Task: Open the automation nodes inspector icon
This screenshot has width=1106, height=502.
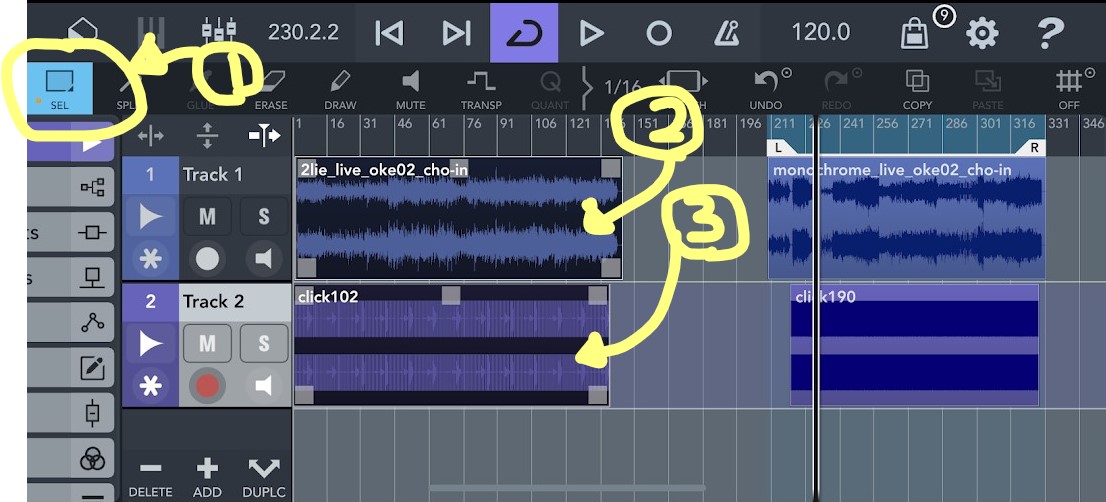Action: [x=92, y=322]
